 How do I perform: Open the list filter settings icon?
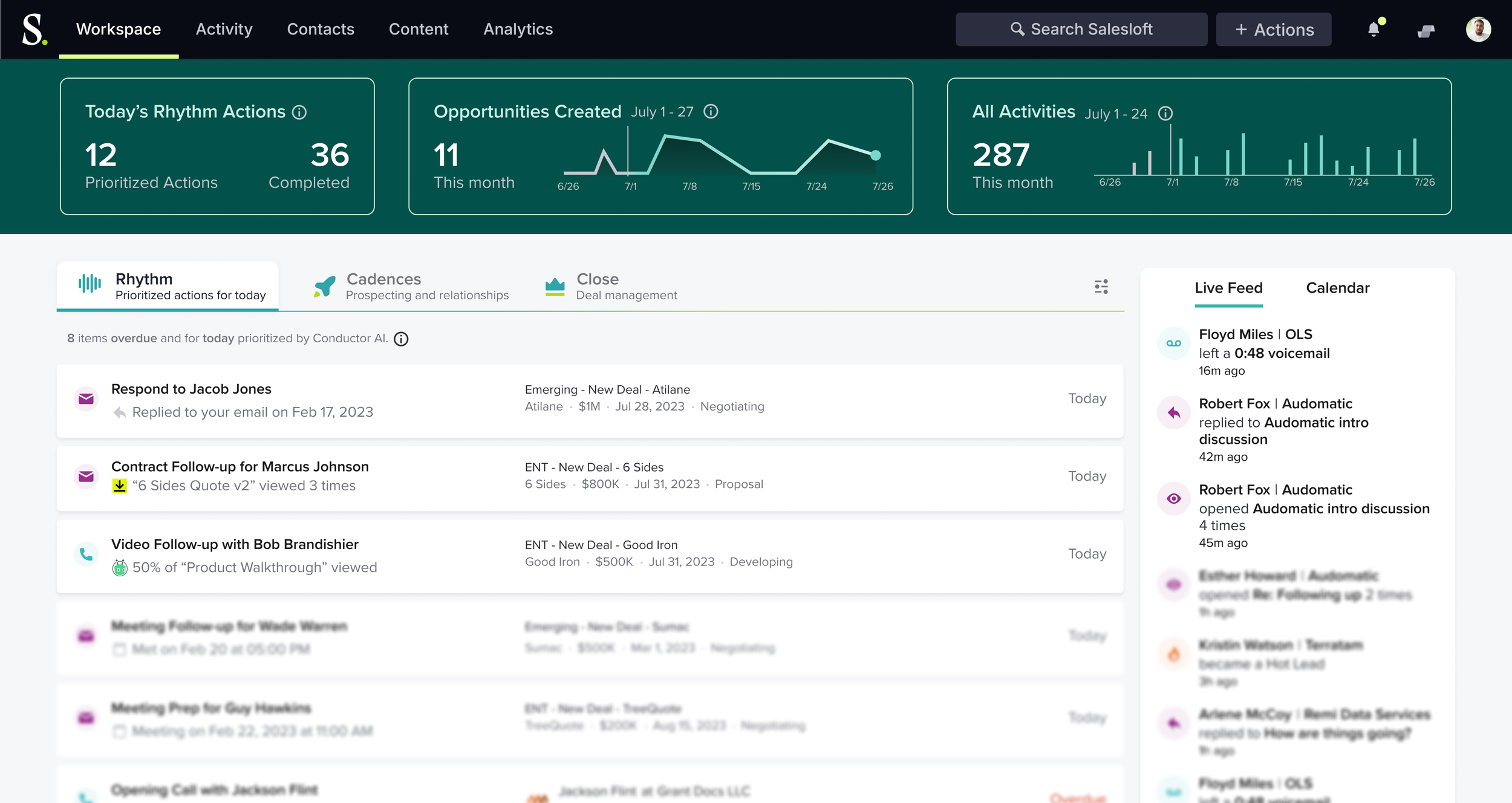tap(1101, 287)
